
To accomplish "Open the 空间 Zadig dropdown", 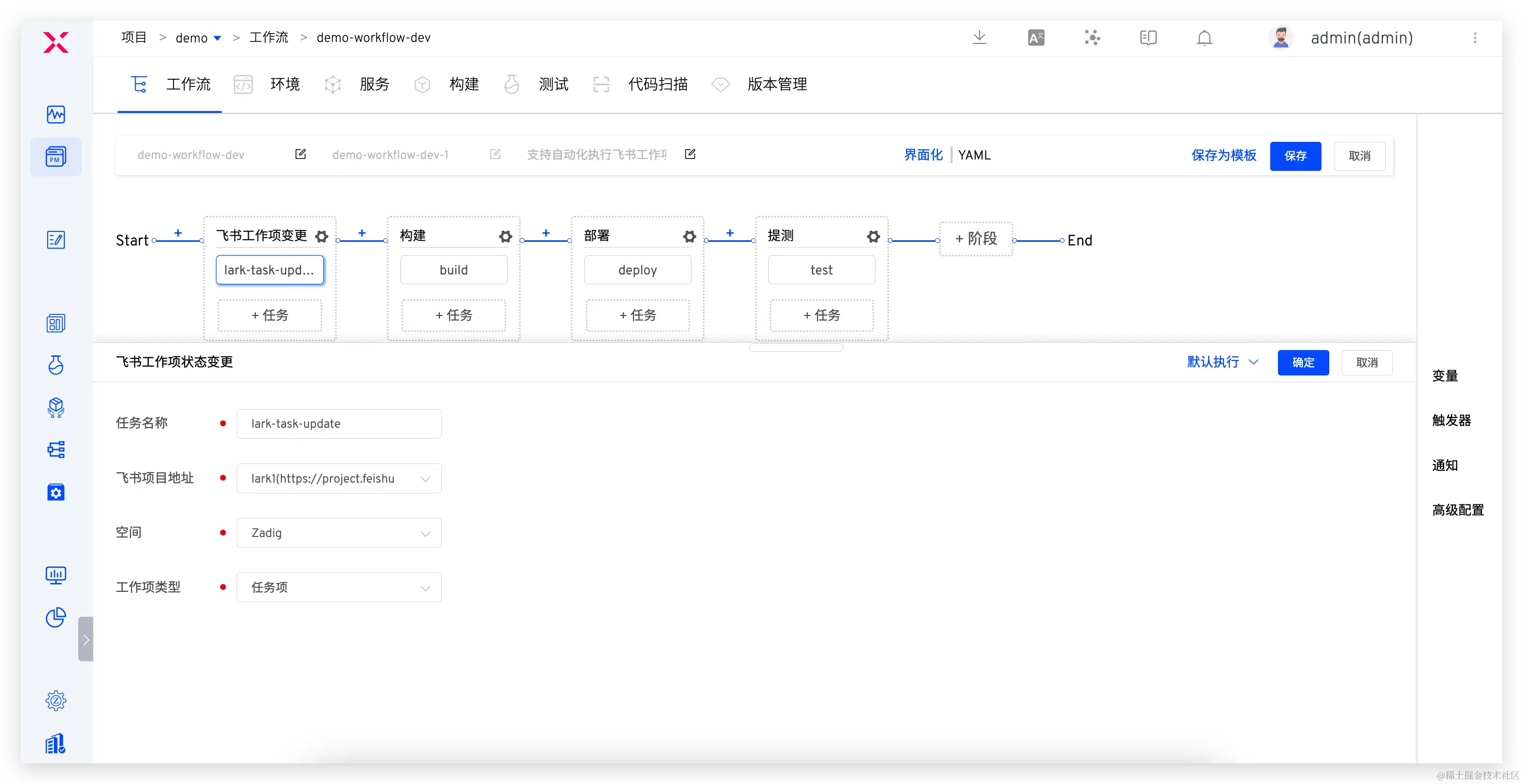I will [x=339, y=533].
